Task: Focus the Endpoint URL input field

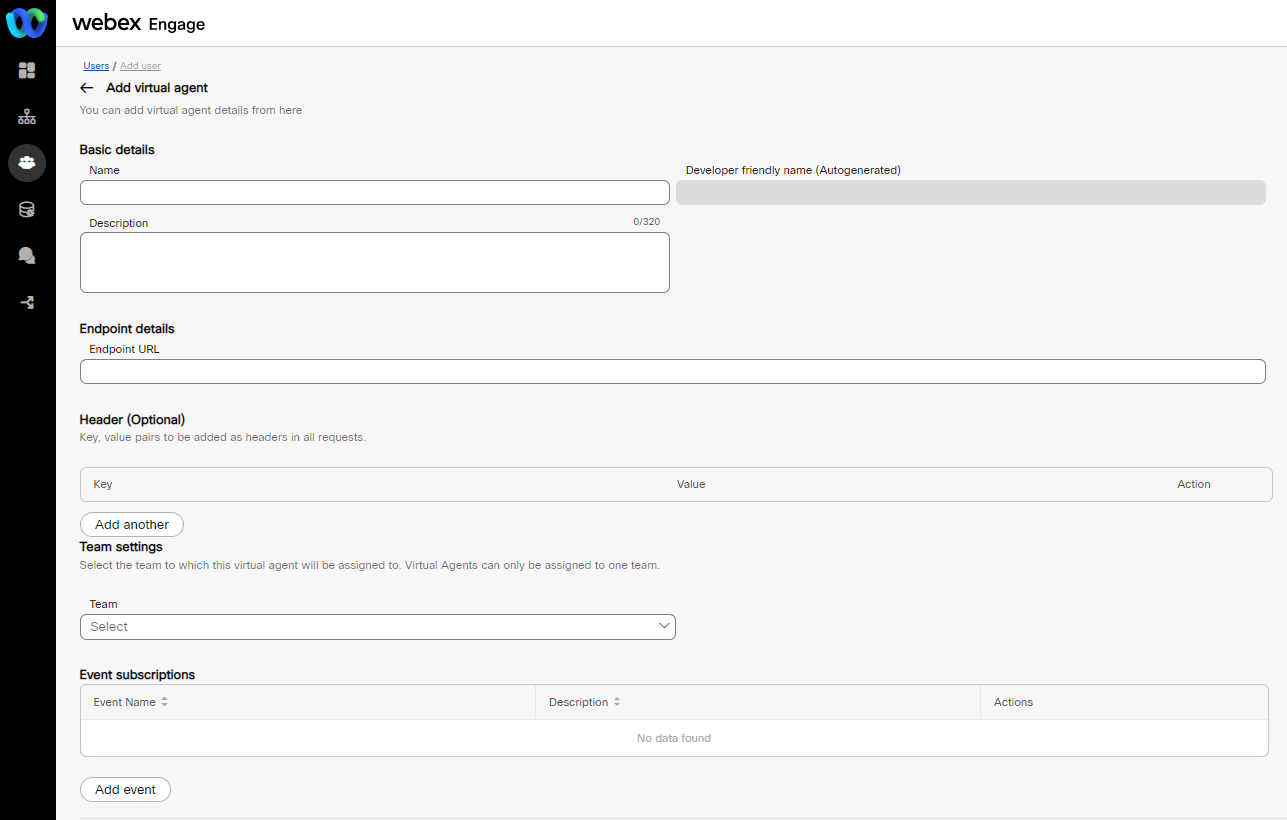Action: click(673, 372)
